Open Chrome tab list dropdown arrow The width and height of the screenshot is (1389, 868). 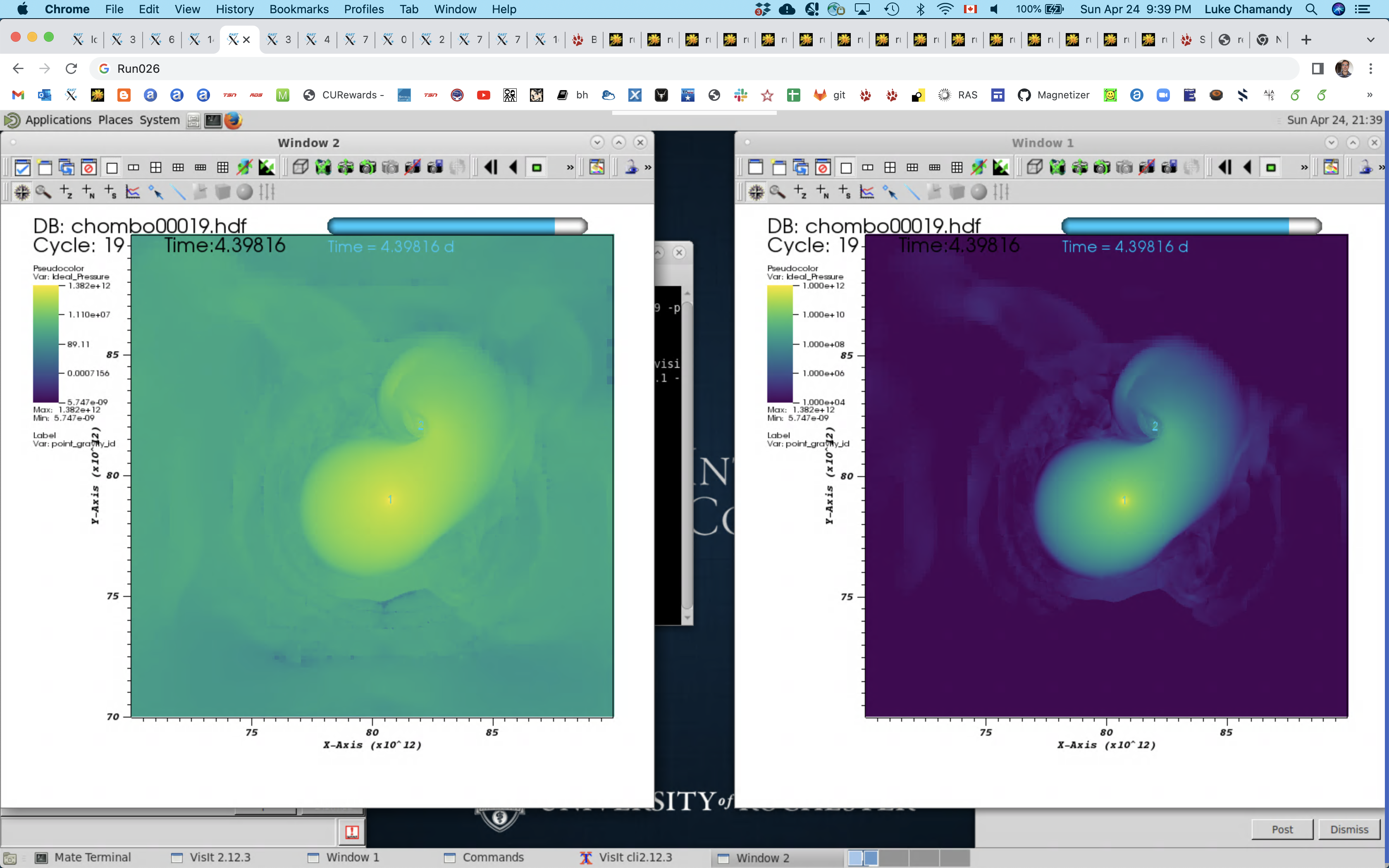(1371, 40)
